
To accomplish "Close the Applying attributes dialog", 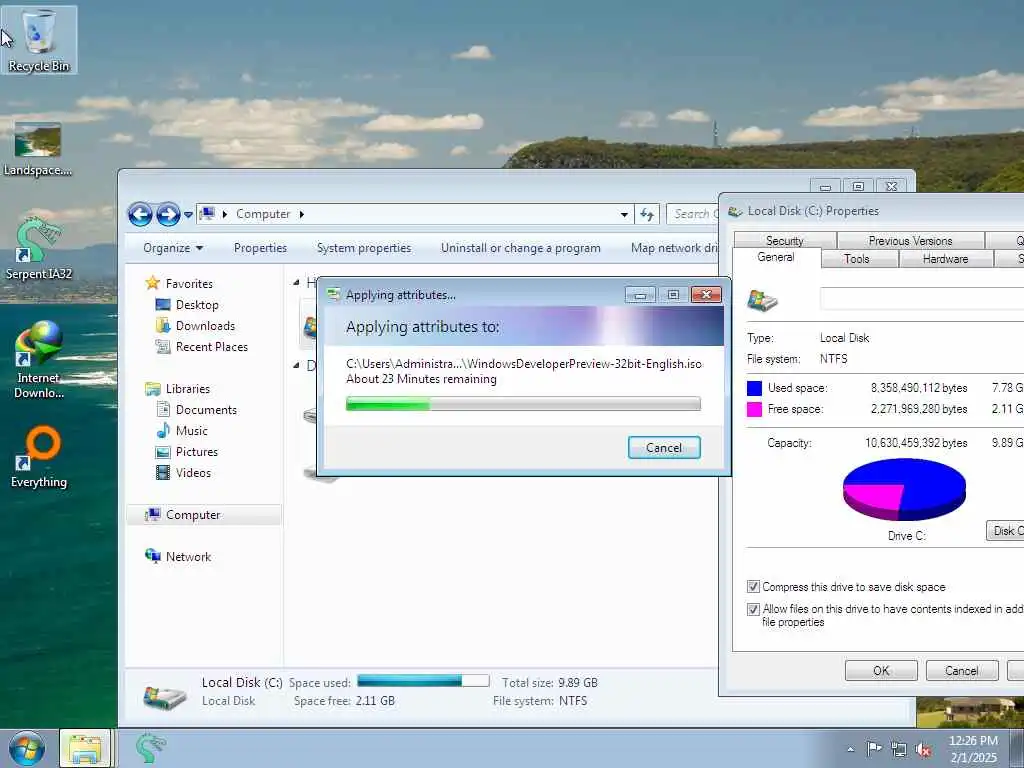I will 706,295.
